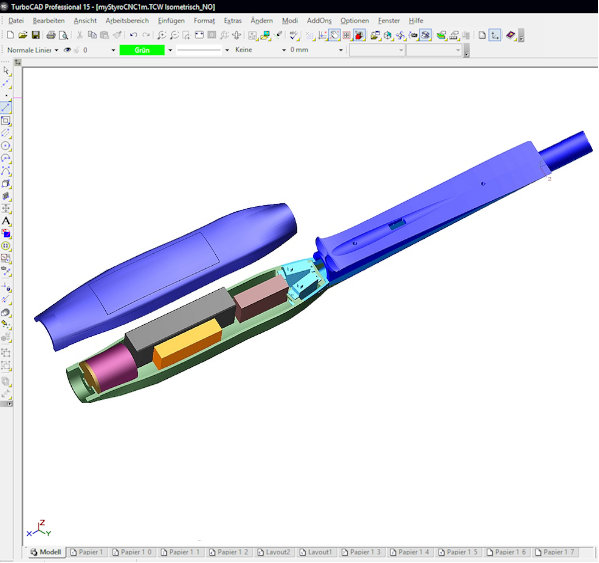The image size is (599, 563).
Task: Toggle the red grid snap icon
Action: [346, 35]
